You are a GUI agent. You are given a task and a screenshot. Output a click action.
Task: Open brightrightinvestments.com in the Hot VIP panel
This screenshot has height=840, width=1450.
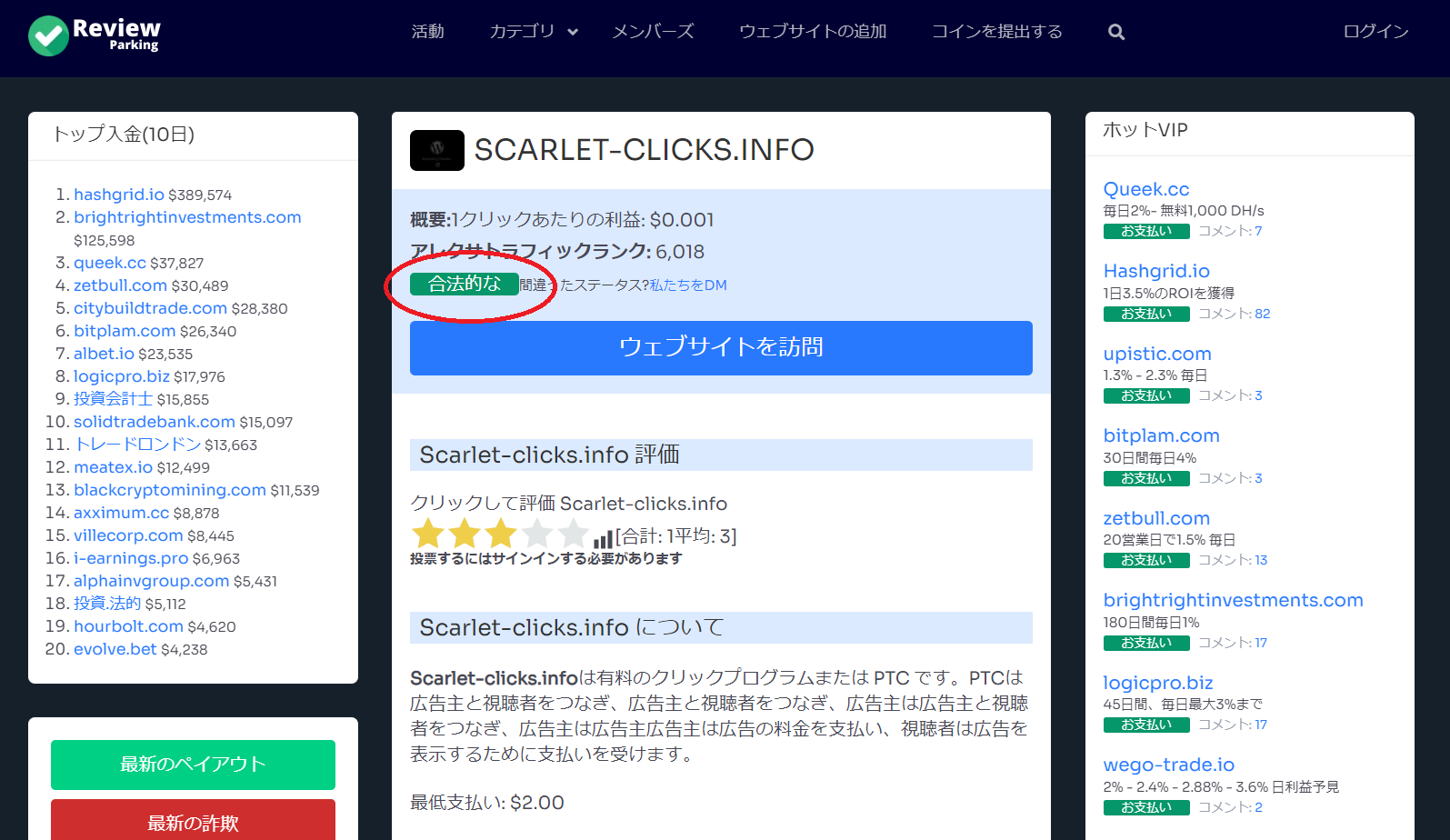[x=1234, y=600]
